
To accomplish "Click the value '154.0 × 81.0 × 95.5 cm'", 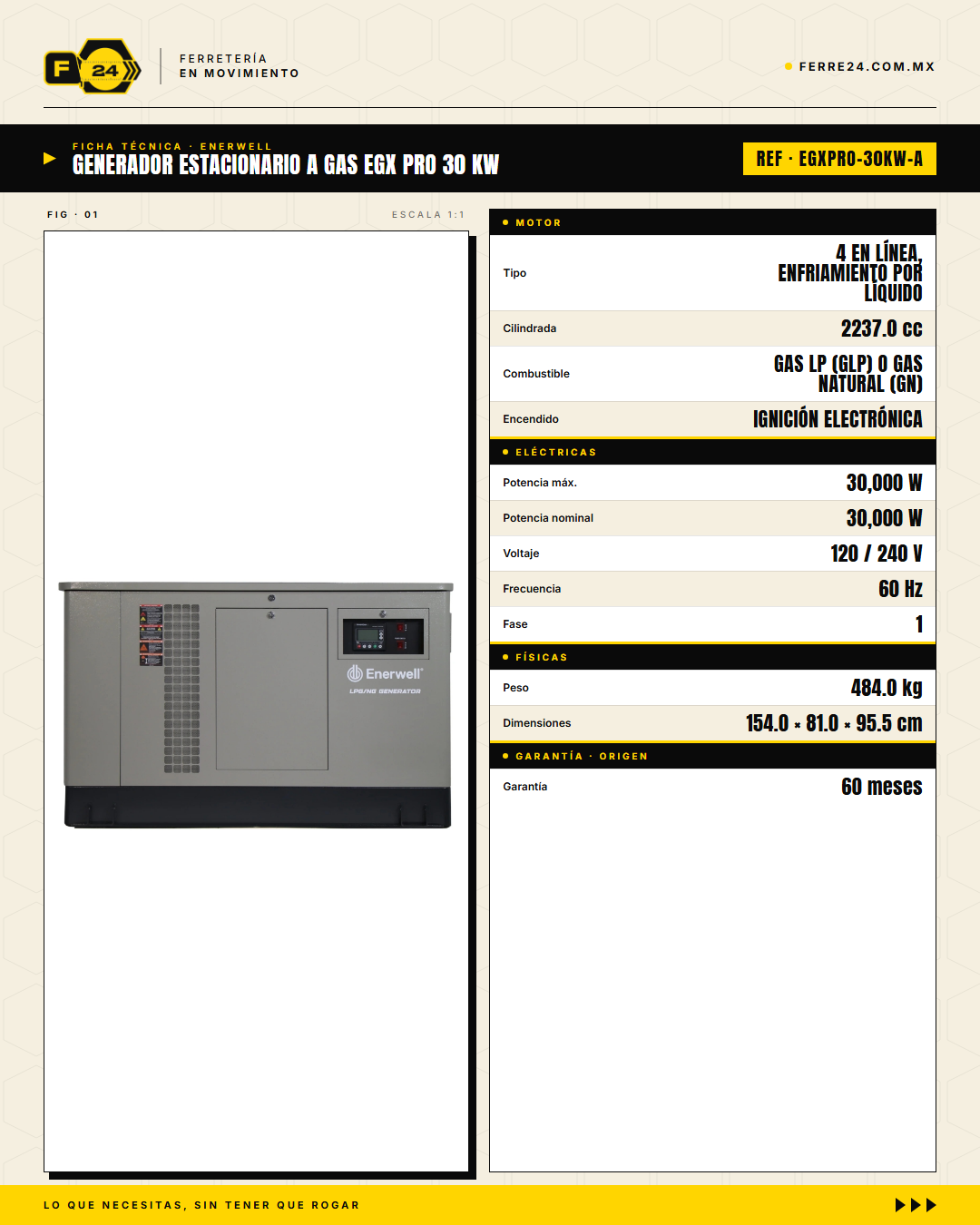I will pyautogui.click(x=834, y=723).
